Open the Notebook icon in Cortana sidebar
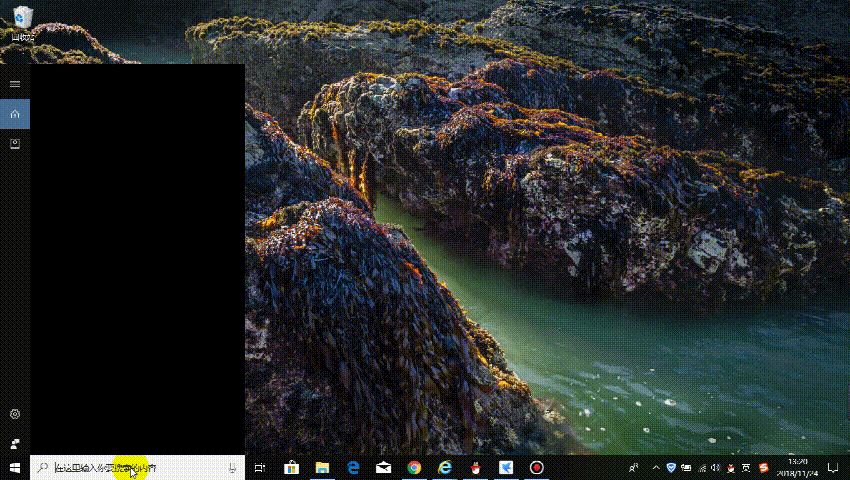This screenshot has height=480, width=850. [x=14, y=144]
